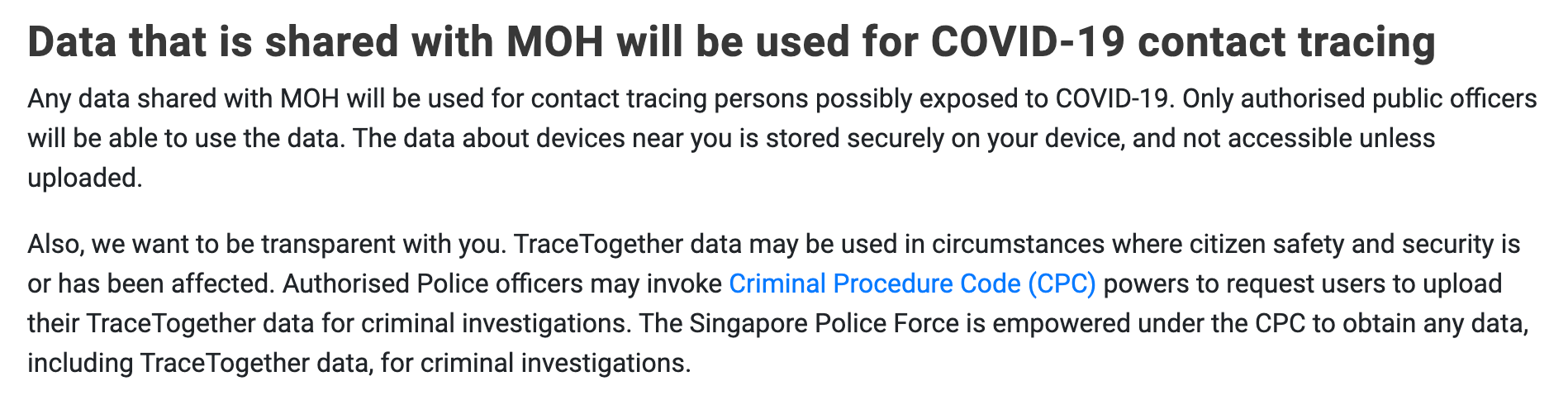
Task: Click the word 'uploaded.' ending first paragraph
Action: [85, 177]
